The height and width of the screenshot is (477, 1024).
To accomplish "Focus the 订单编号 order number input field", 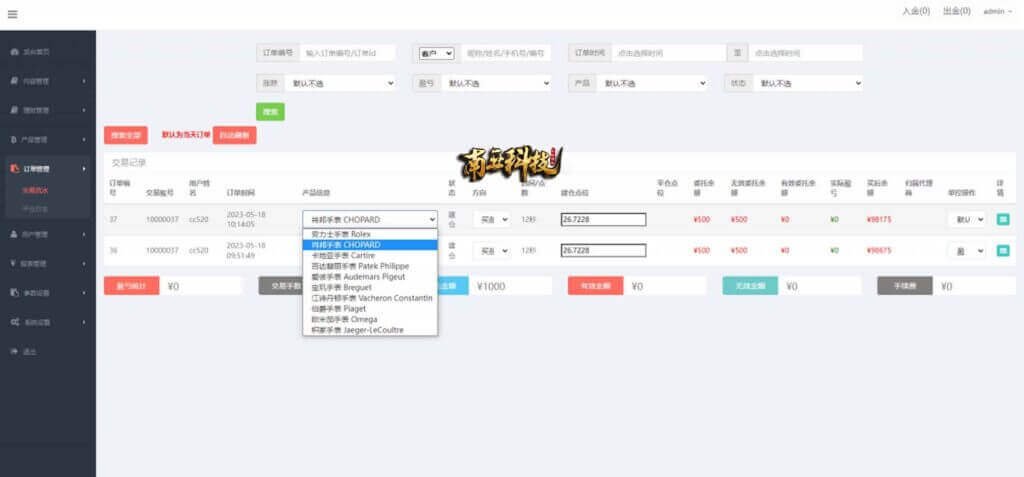I will point(347,53).
